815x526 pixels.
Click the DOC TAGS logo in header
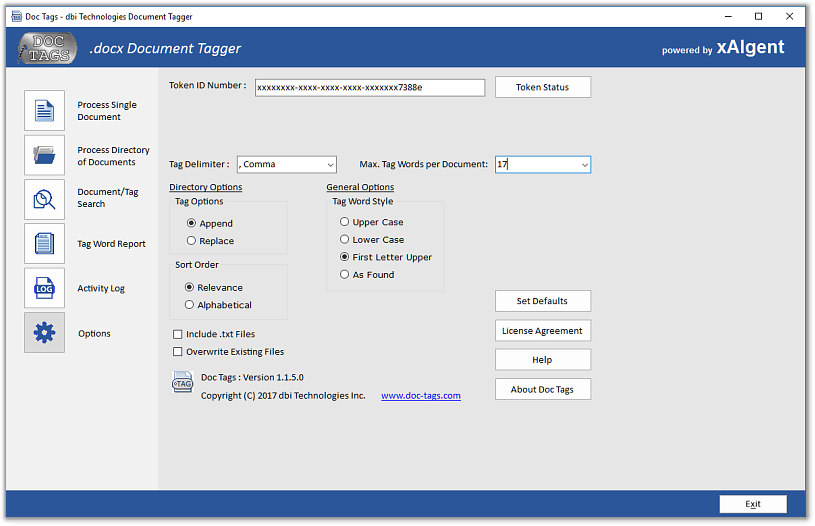(x=47, y=48)
